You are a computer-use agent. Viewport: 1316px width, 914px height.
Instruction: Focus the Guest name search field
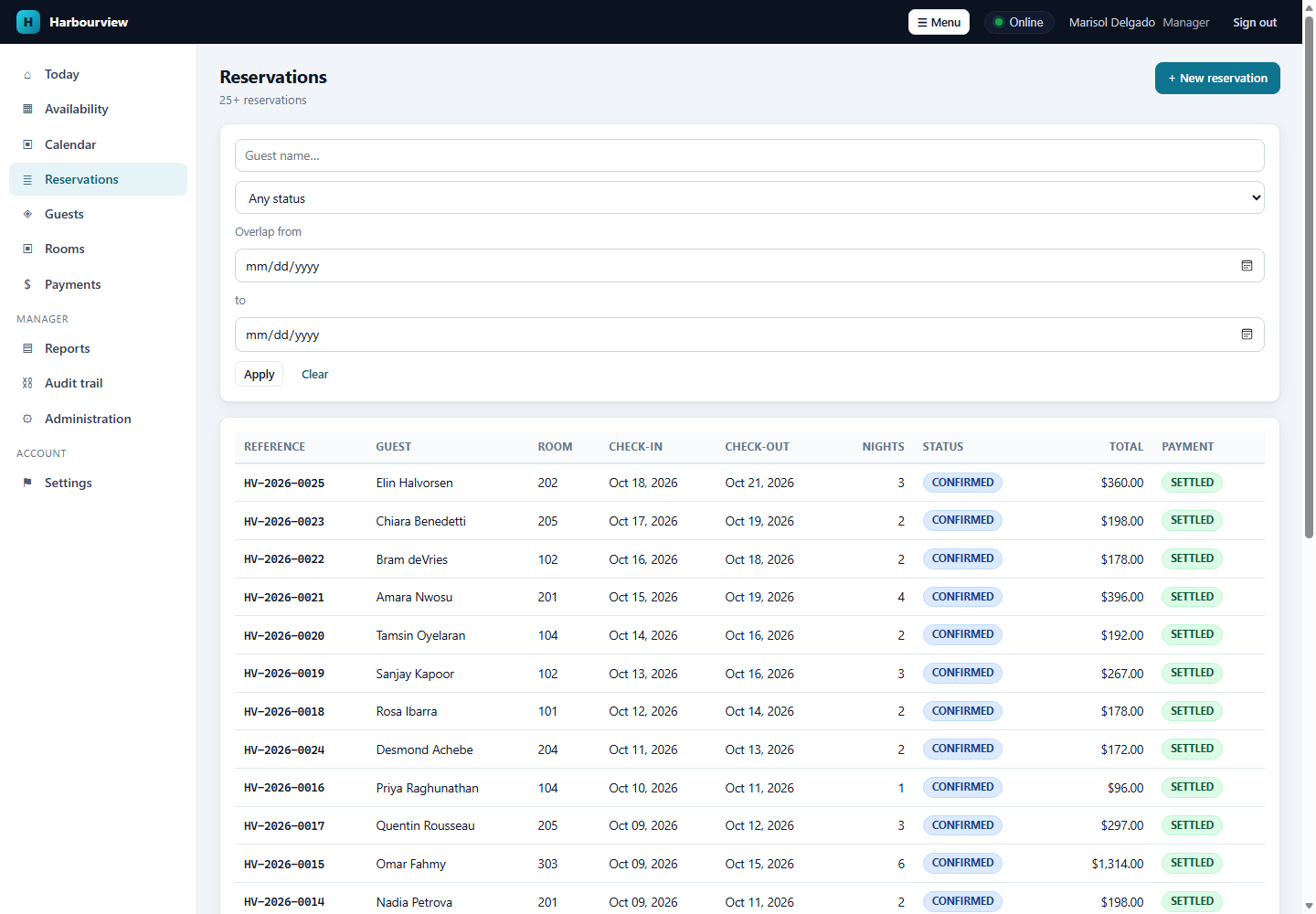[x=749, y=155]
